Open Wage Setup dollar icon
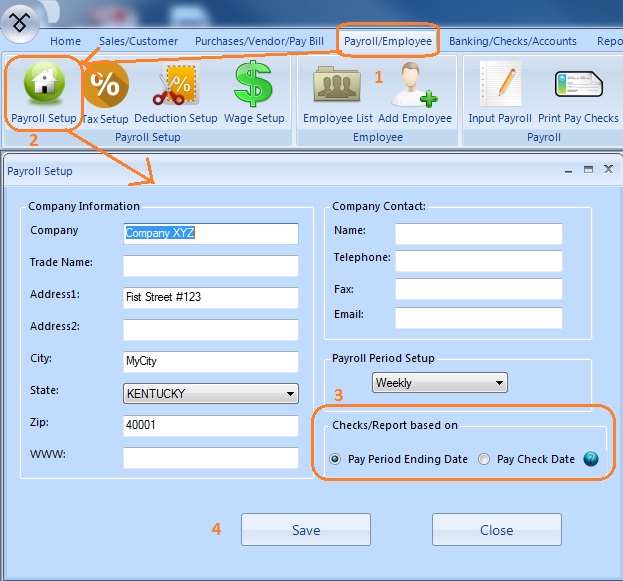 coord(253,84)
